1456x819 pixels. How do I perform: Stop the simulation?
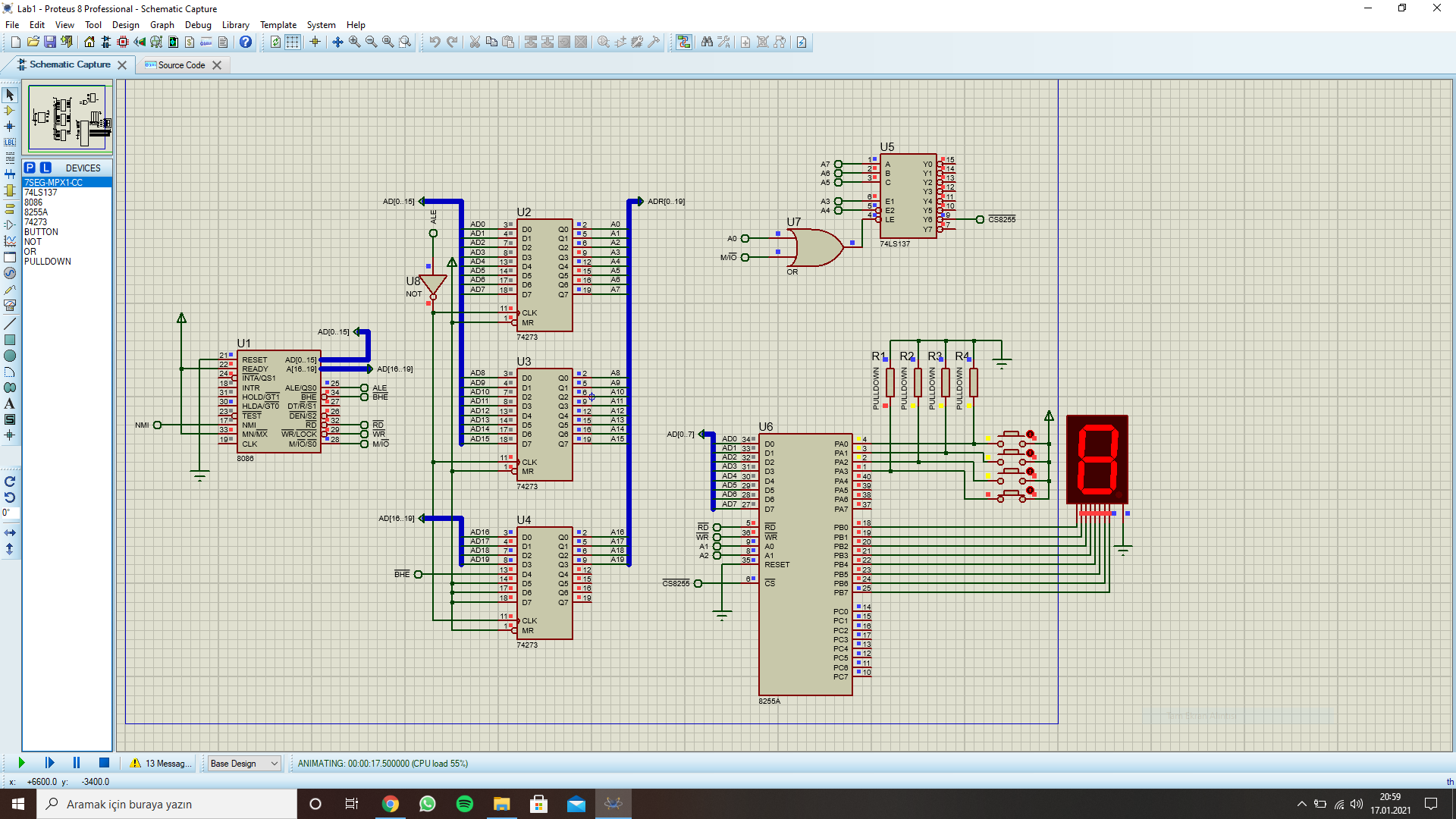click(104, 763)
